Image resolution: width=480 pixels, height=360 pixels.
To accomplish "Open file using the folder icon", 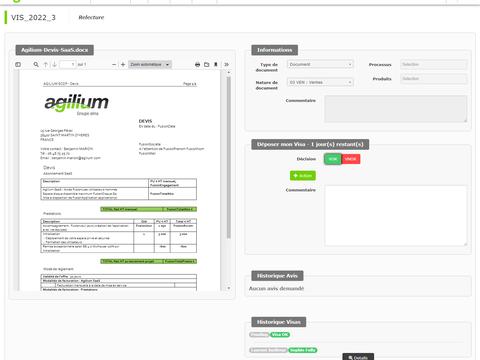I will point(207,64).
